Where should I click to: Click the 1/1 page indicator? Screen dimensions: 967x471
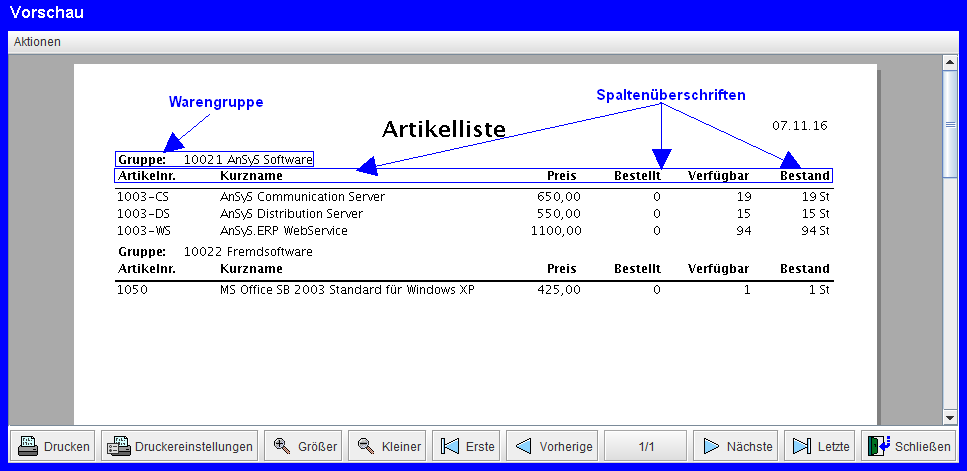click(645, 446)
